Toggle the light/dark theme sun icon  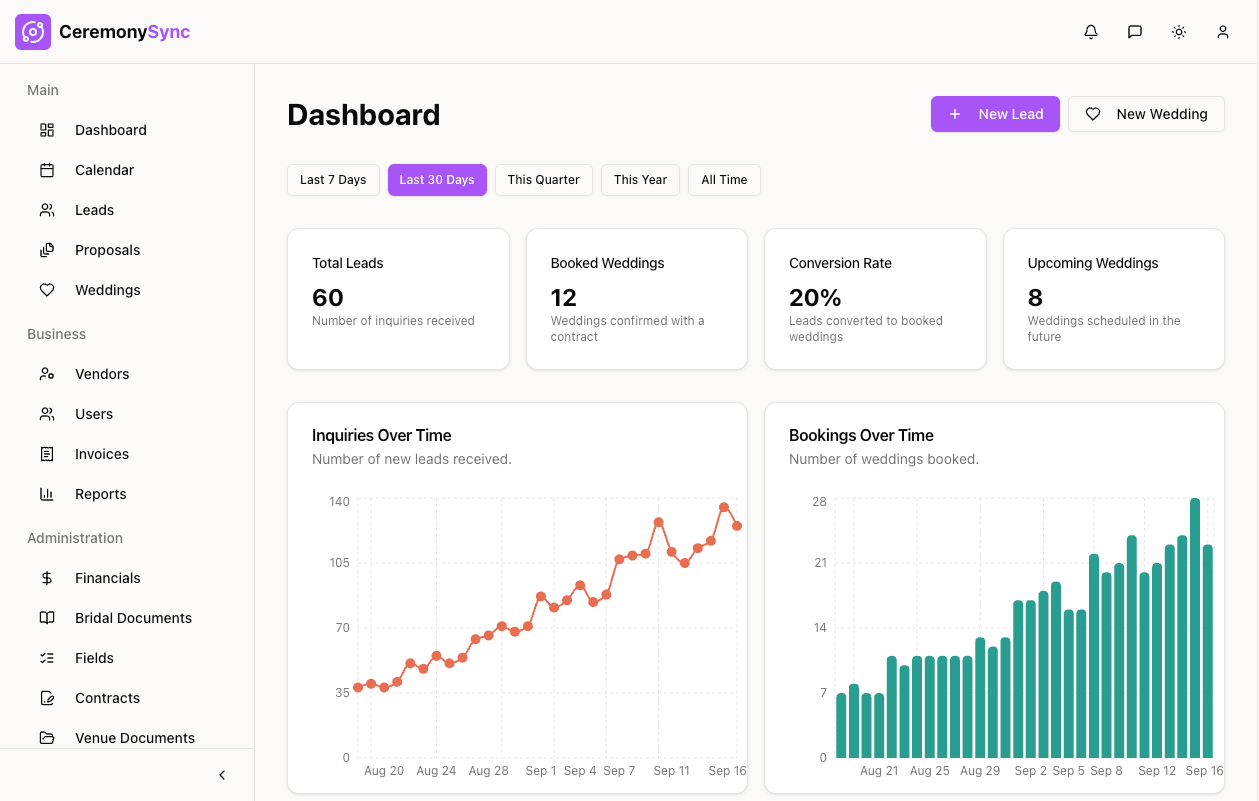pos(1178,31)
